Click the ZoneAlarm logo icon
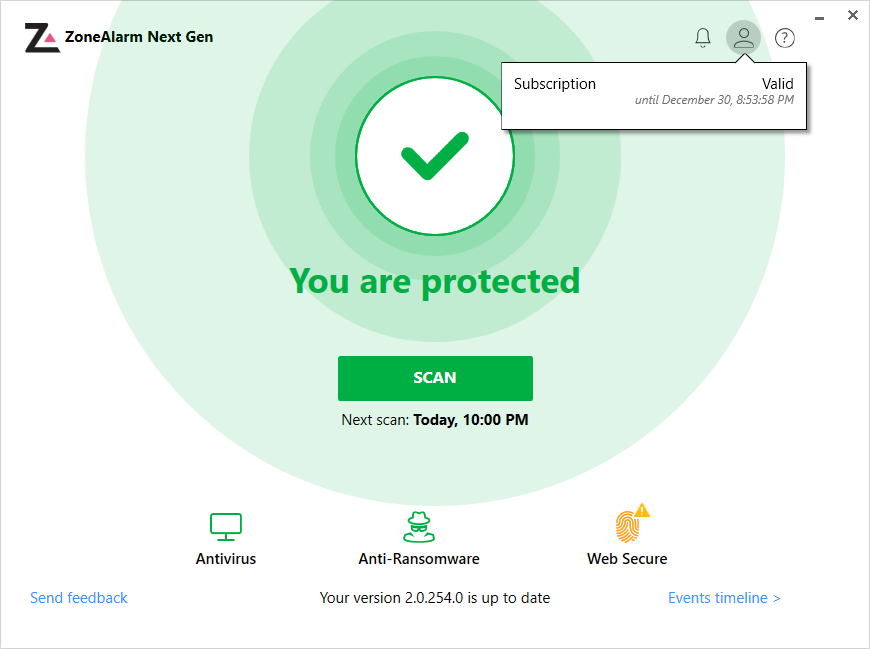 tap(41, 38)
